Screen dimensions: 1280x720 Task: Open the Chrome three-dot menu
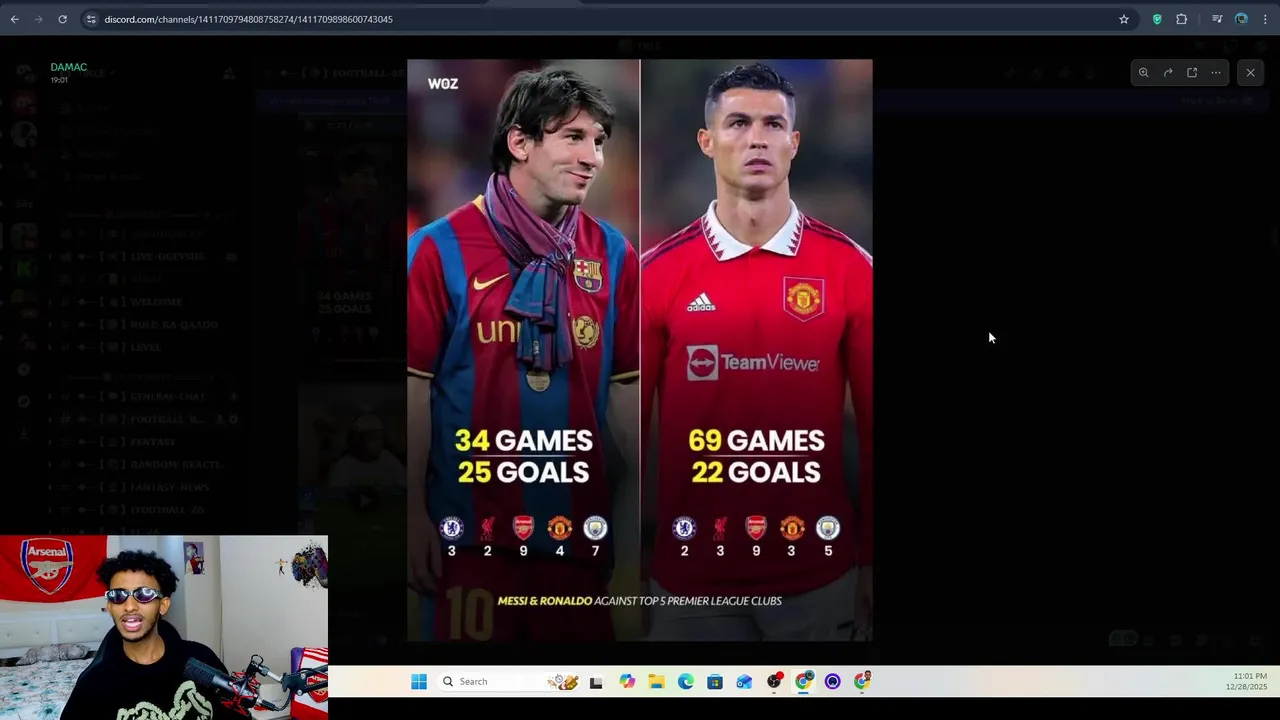tap(1265, 19)
